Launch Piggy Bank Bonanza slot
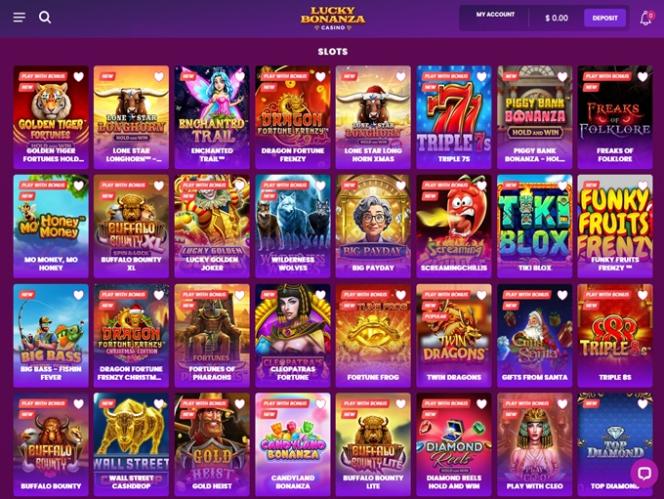Screen dimensions: 664x499 (x=534, y=117)
